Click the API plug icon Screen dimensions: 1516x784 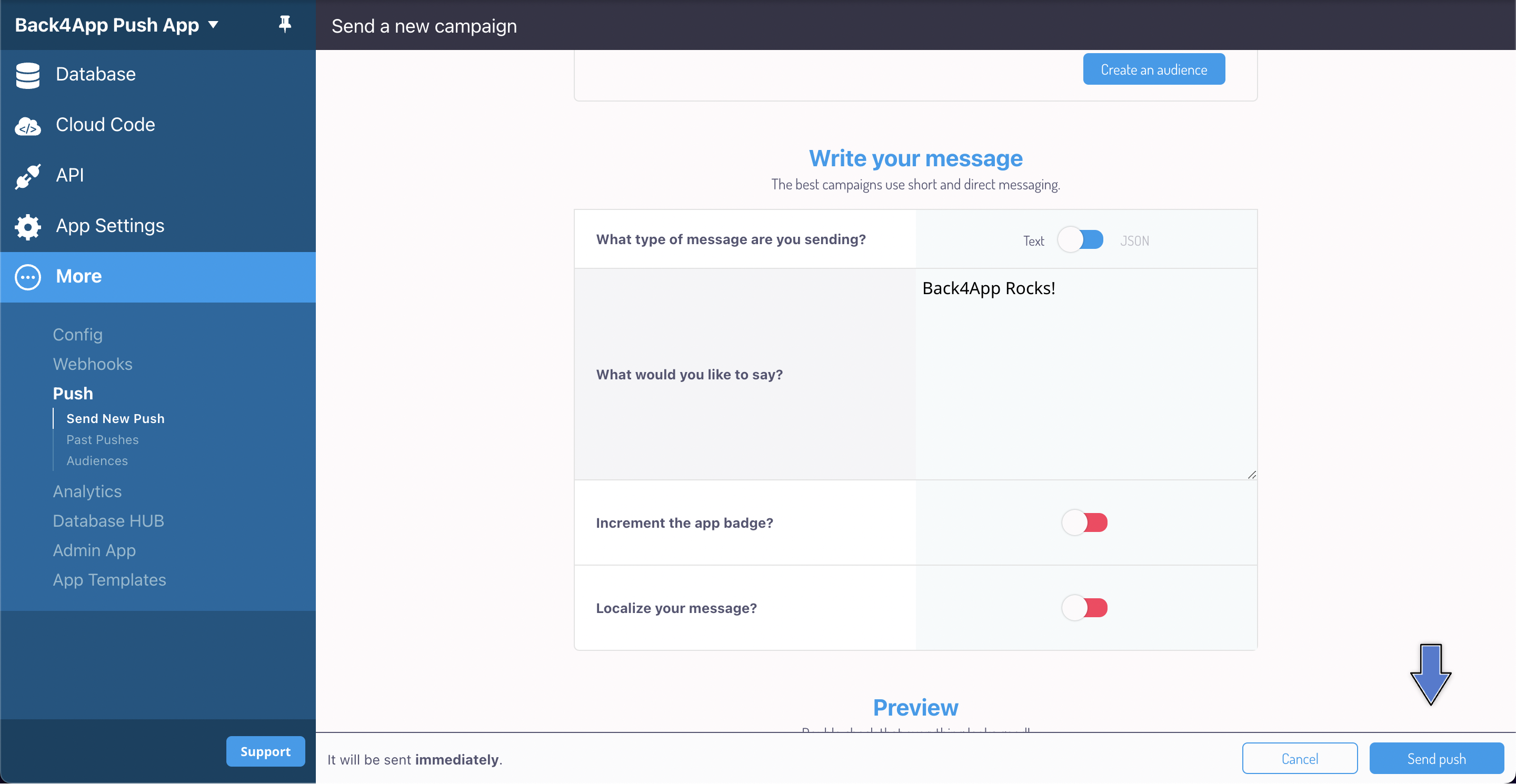[28, 176]
